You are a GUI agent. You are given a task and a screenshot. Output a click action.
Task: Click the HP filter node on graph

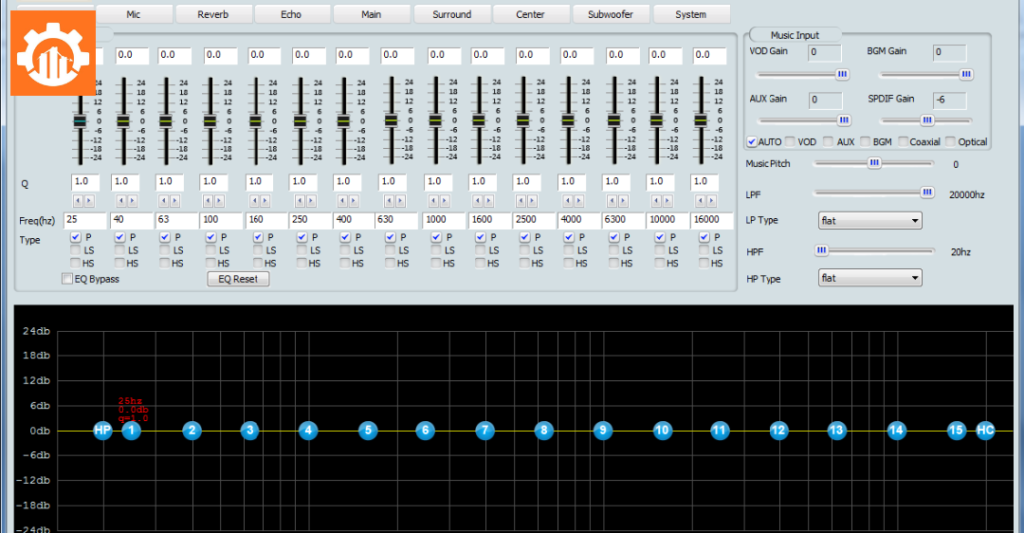(102, 430)
